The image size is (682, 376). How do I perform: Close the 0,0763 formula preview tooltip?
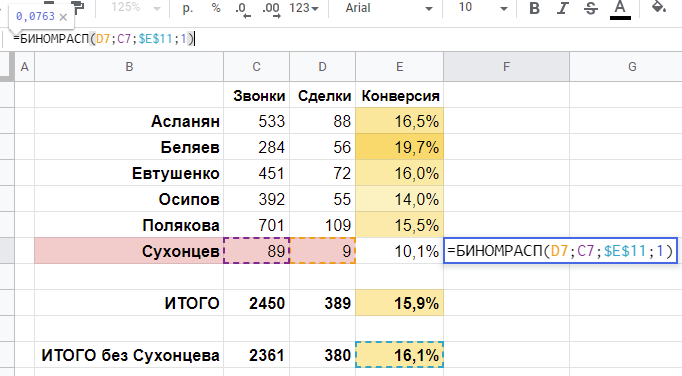point(63,17)
